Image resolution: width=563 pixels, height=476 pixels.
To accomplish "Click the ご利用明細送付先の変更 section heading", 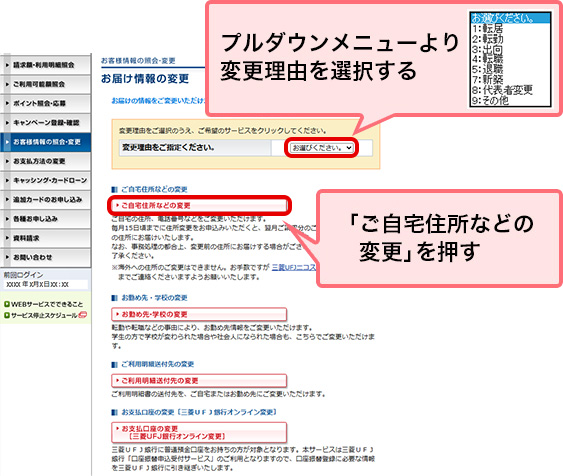I will point(158,364).
